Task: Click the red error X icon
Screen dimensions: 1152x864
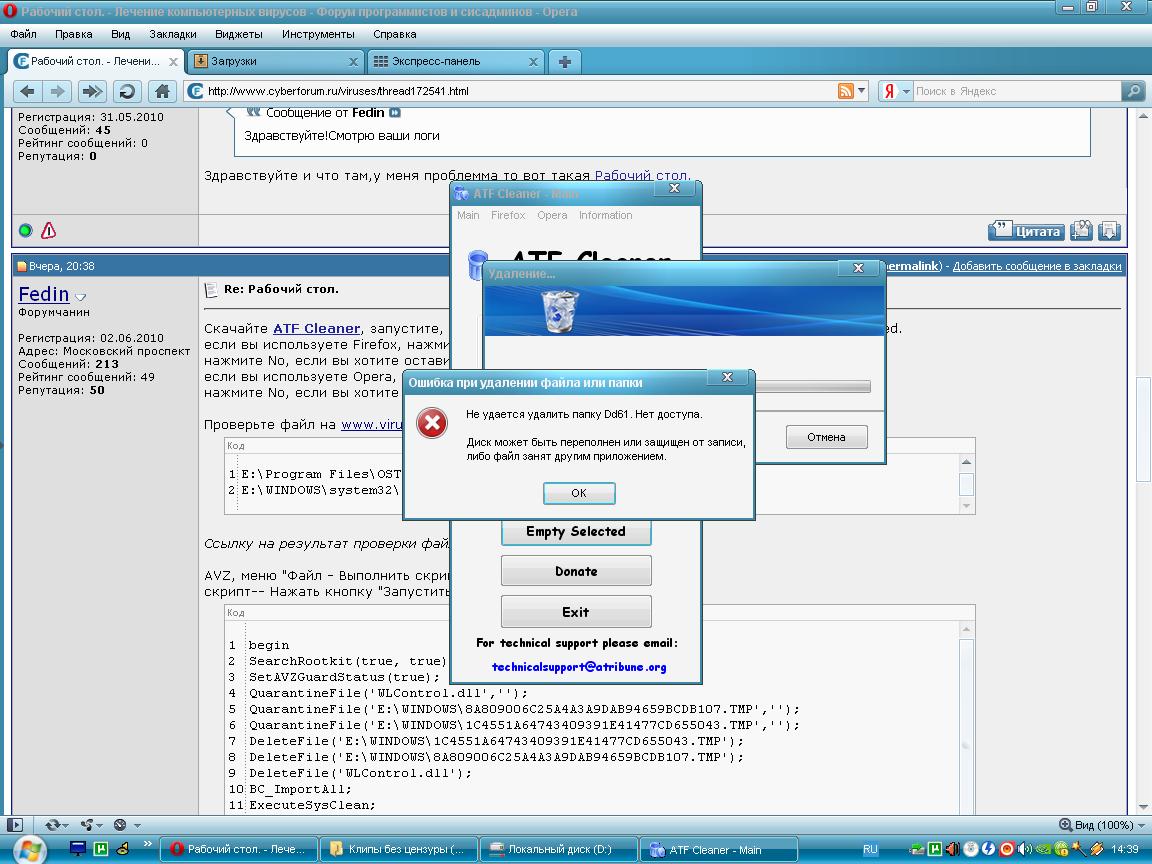Action: (x=432, y=423)
